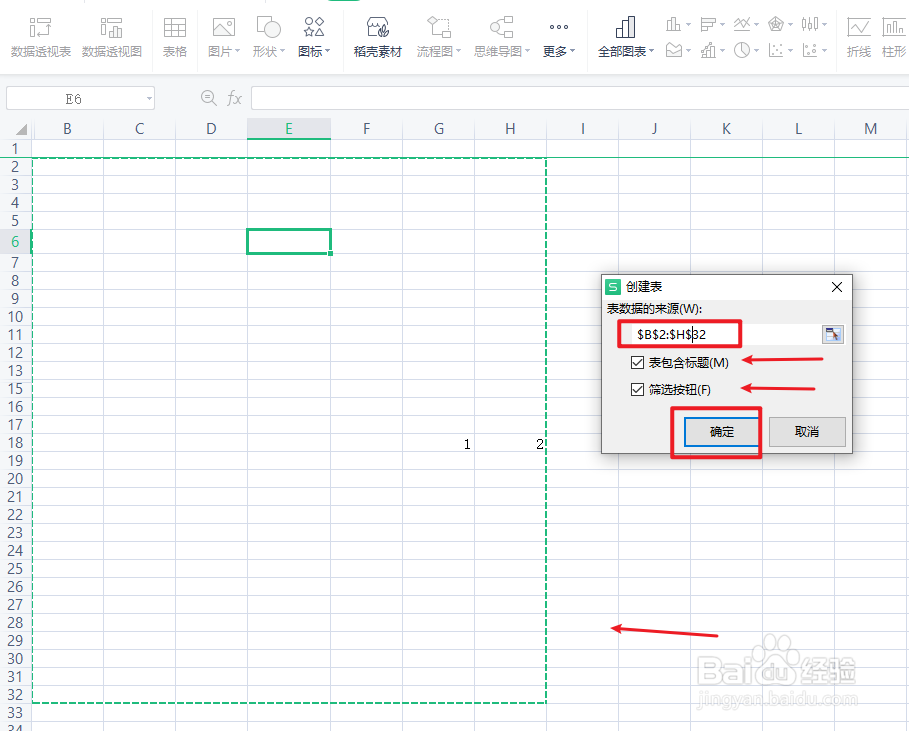
Task: Insert a 表格 table
Action: (x=174, y=37)
